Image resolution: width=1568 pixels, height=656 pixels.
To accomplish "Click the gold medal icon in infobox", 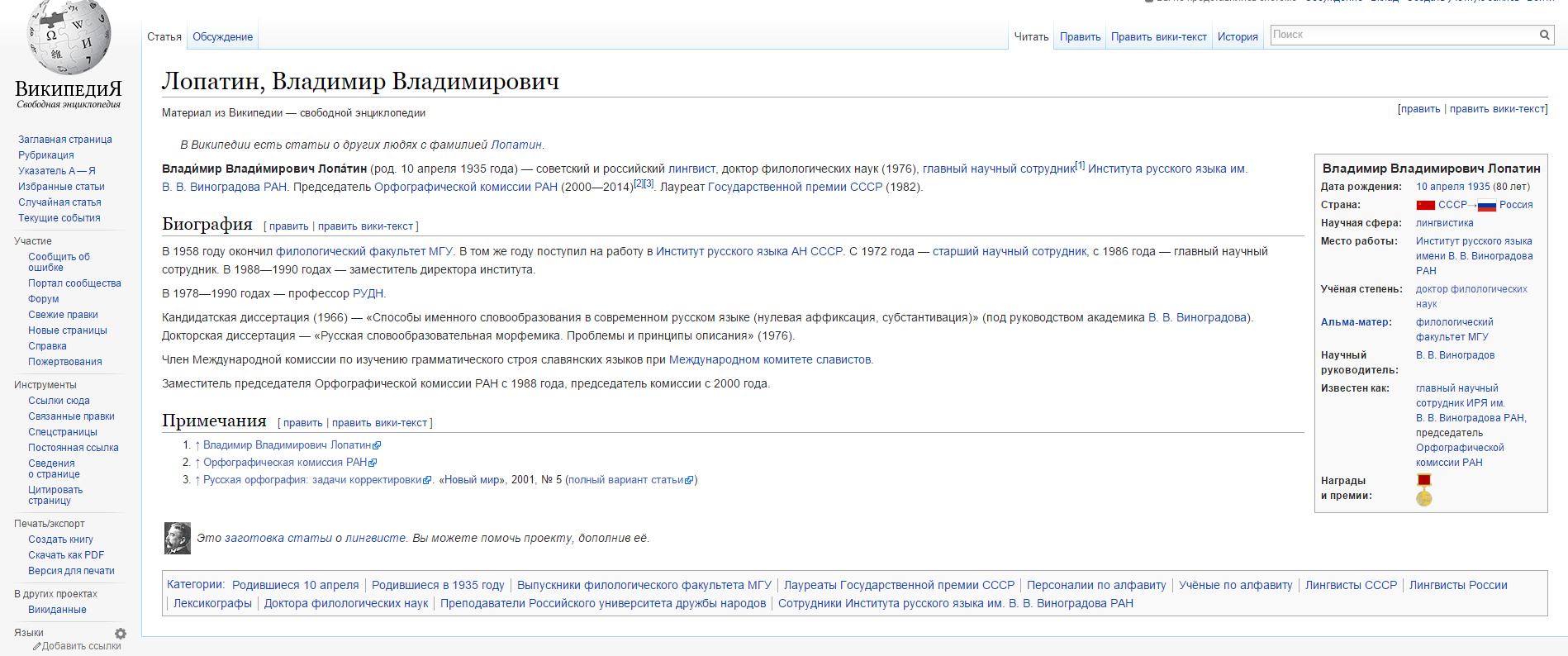I will point(1423,498).
